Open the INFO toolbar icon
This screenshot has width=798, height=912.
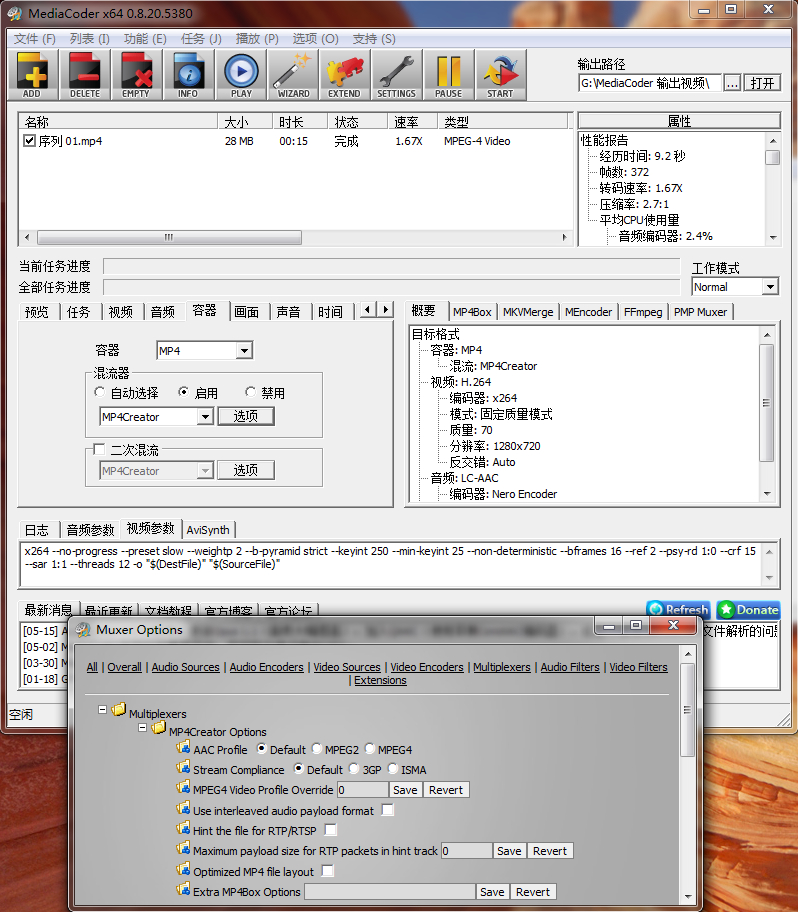pyautogui.click(x=188, y=75)
